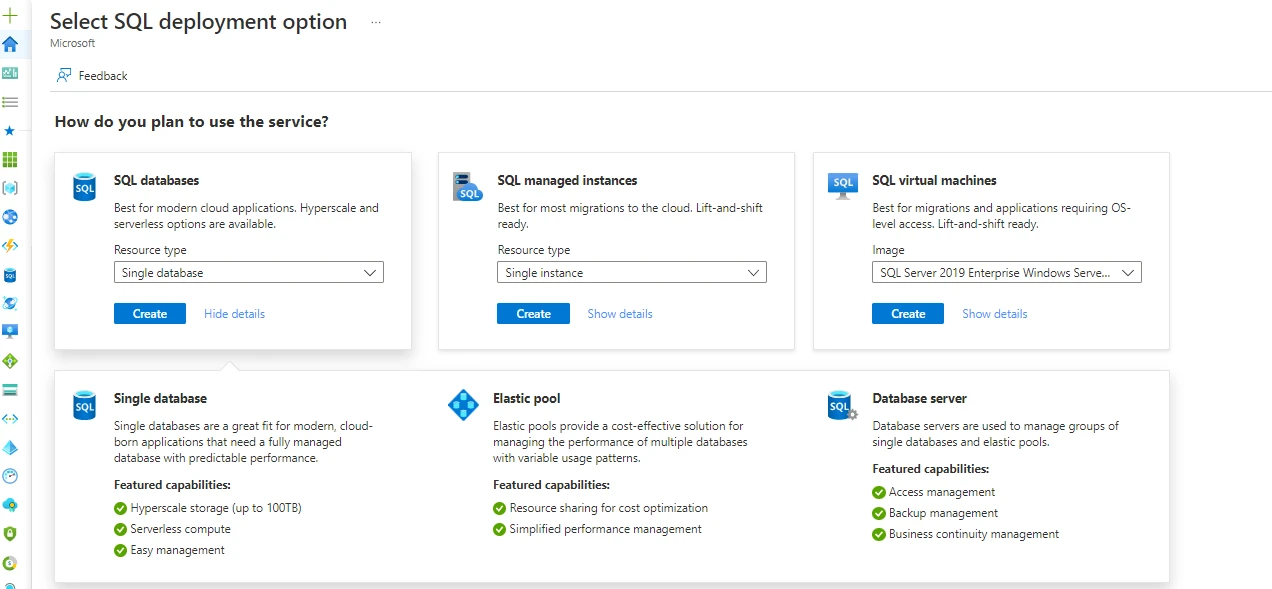Click the SQL managed instances server icon
Viewport: 1272px width, 589px height.
coord(468,187)
